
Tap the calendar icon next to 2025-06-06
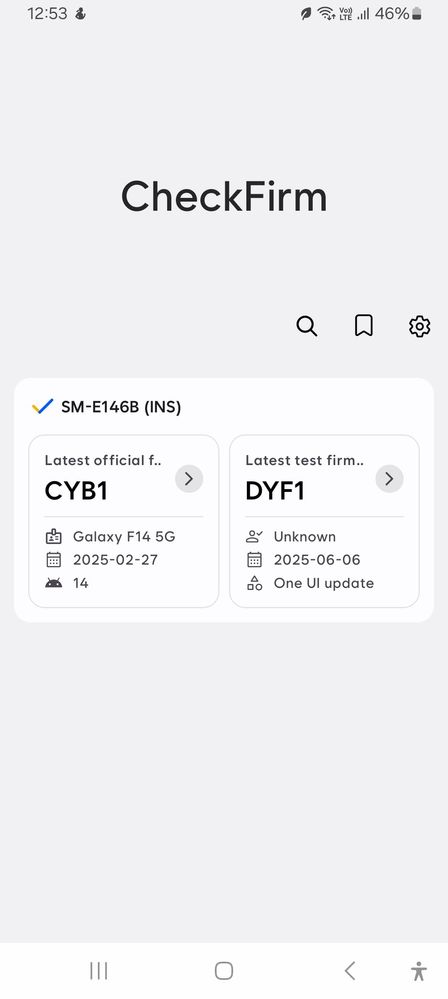pyautogui.click(x=254, y=559)
